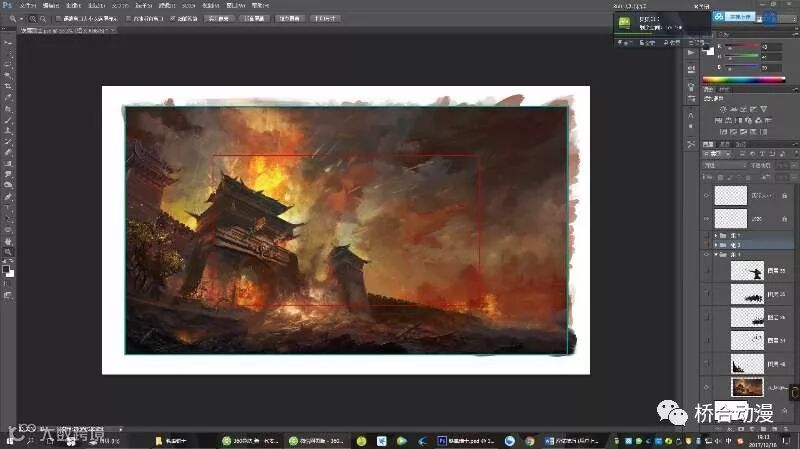Switch to the 样式 (Styles) tab

pyautogui.click(x=724, y=90)
